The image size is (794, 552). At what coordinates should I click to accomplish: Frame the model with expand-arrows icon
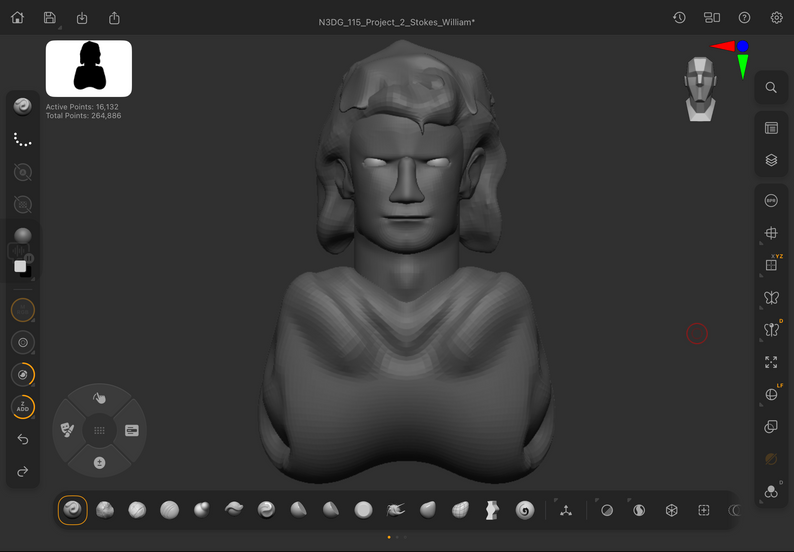[x=771, y=362]
